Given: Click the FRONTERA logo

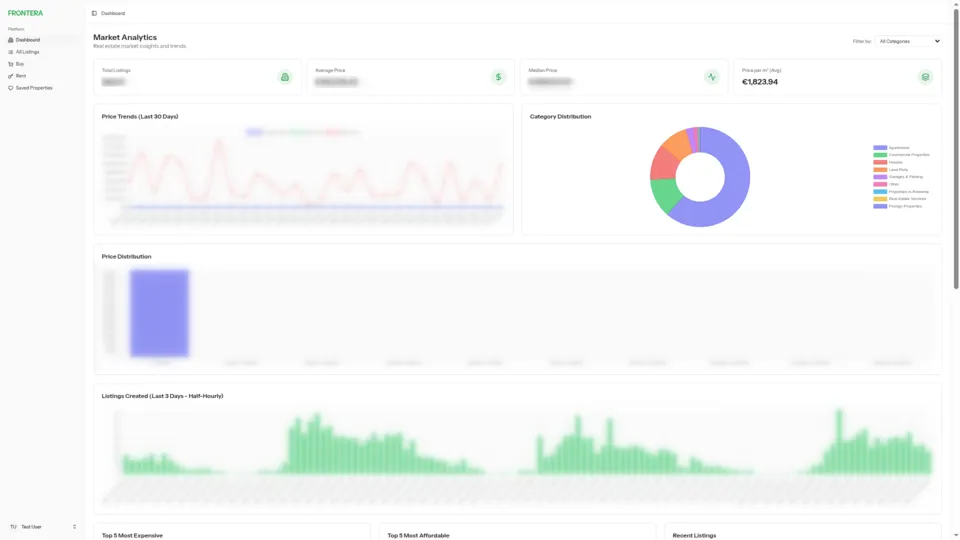Looking at the screenshot, I should [25, 13].
